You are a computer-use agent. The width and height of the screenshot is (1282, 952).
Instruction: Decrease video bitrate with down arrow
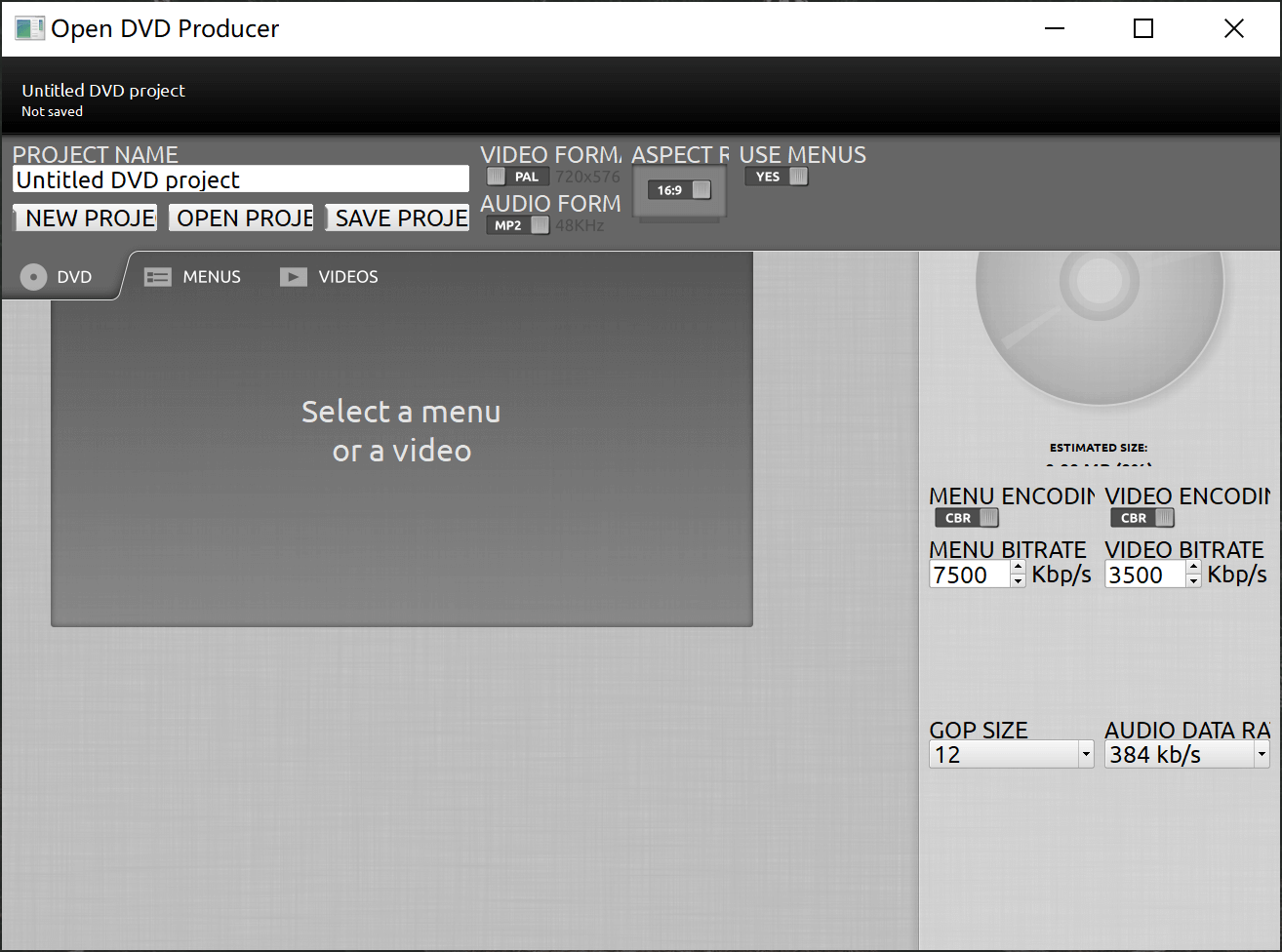tap(1193, 581)
